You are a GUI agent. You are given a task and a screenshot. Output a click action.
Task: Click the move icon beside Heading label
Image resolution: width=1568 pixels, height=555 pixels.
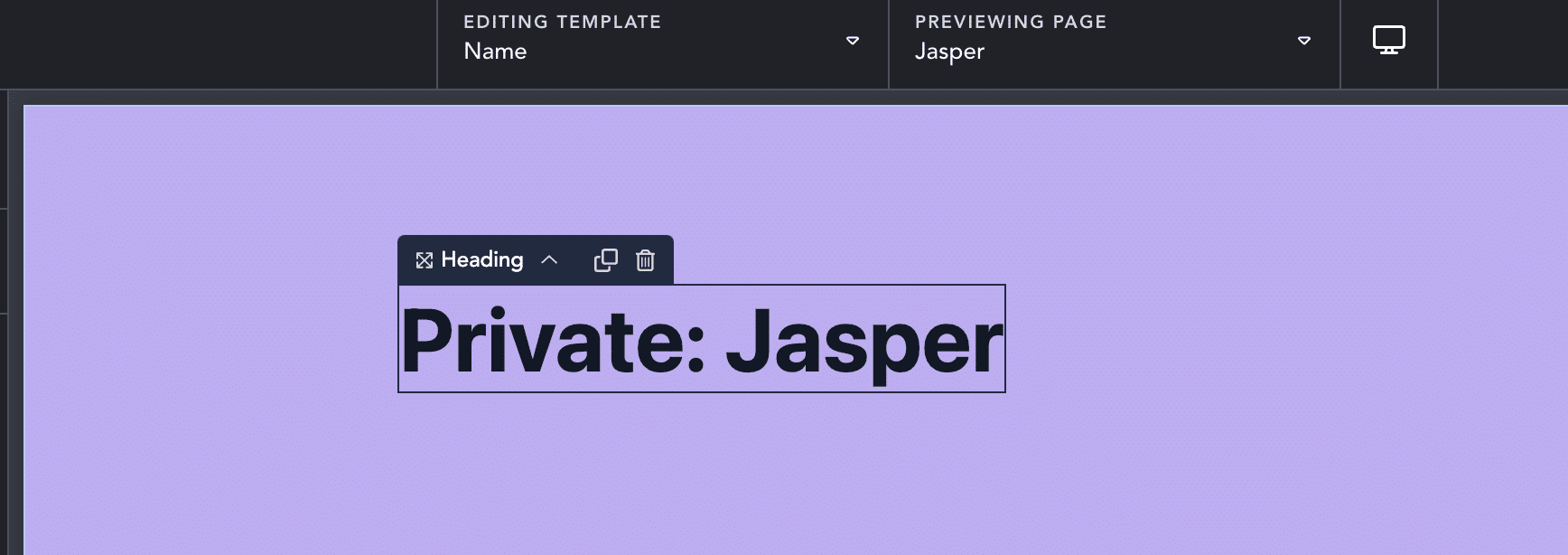coord(424,260)
